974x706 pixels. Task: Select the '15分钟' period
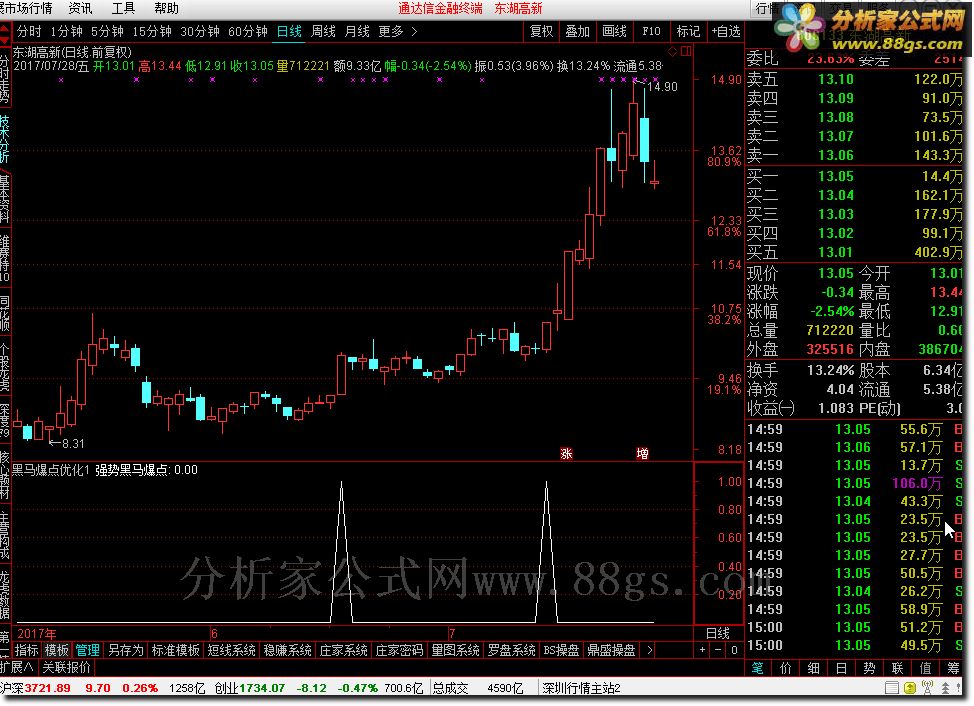point(152,31)
